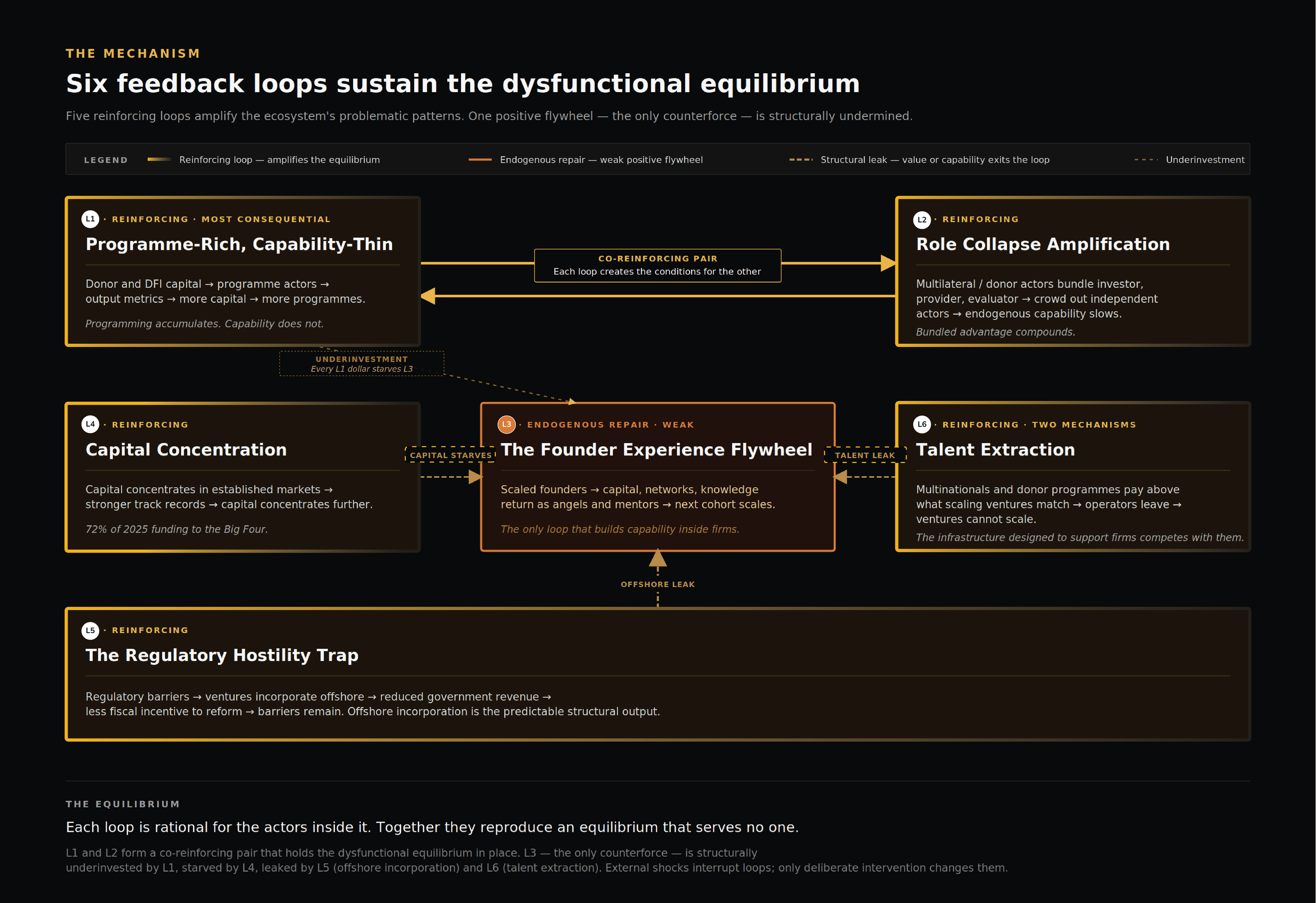Viewport: 1316px width, 903px height.
Task: Click the Capital Starves tag
Action: click(x=450, y=455)
